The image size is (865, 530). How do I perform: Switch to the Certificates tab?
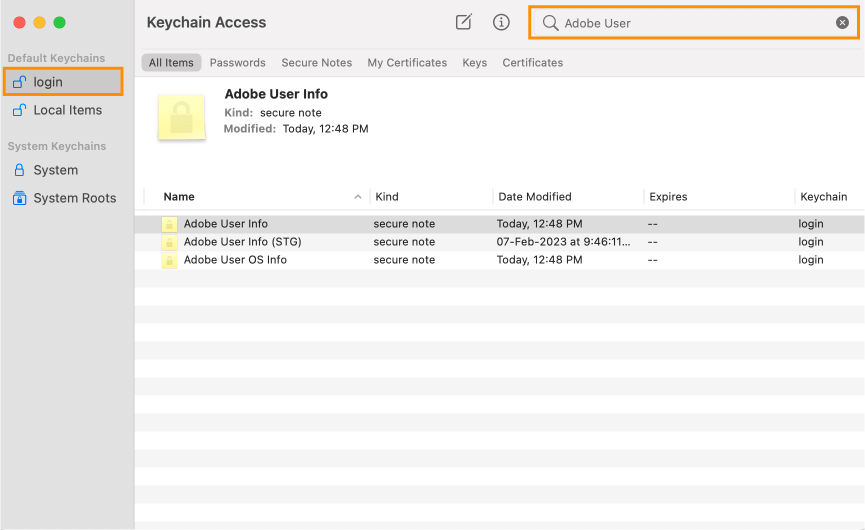532,62
